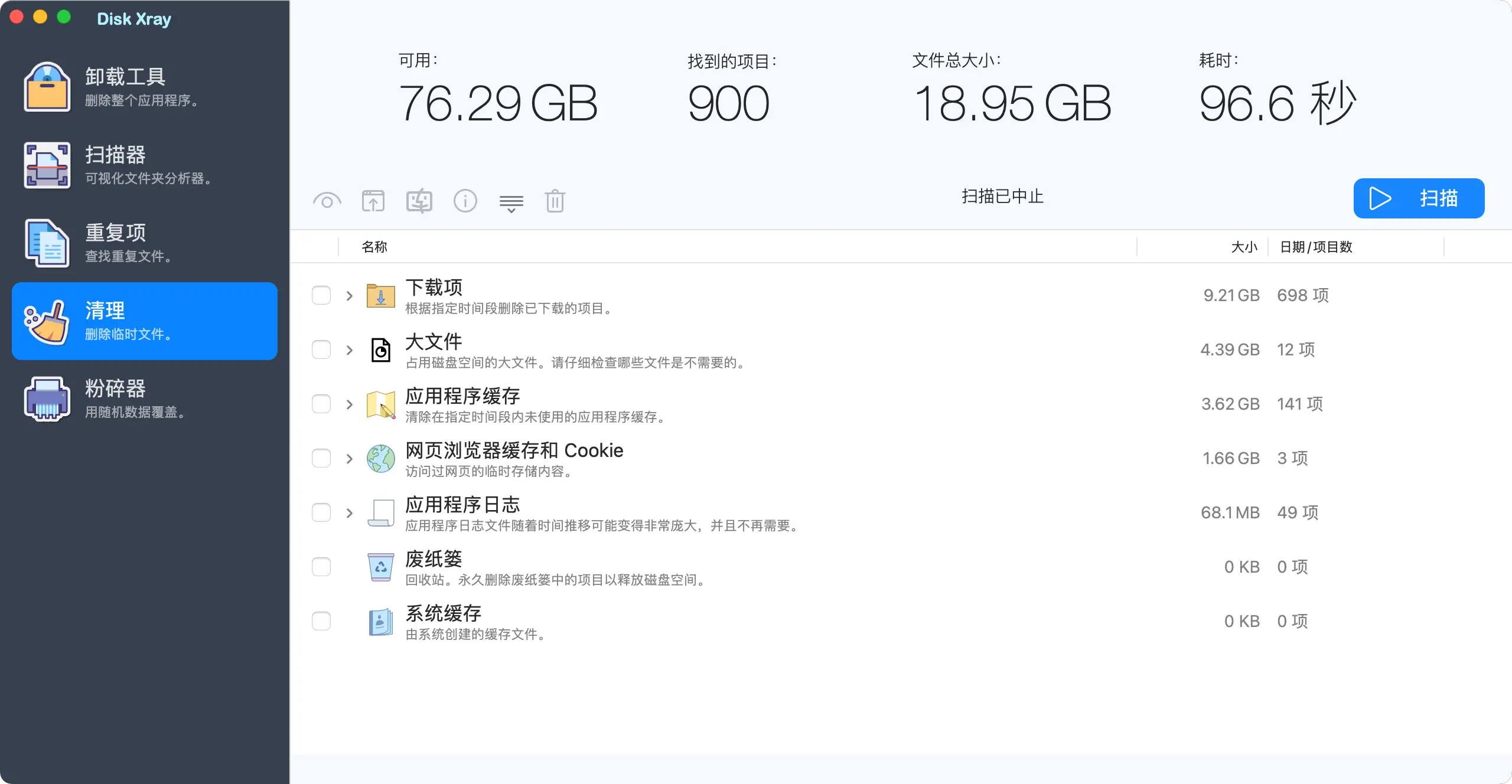Open the 粉碎器 shredder section
This screenshot has width=1512, height=784.
pyautogui.click(x=145, y=399)
